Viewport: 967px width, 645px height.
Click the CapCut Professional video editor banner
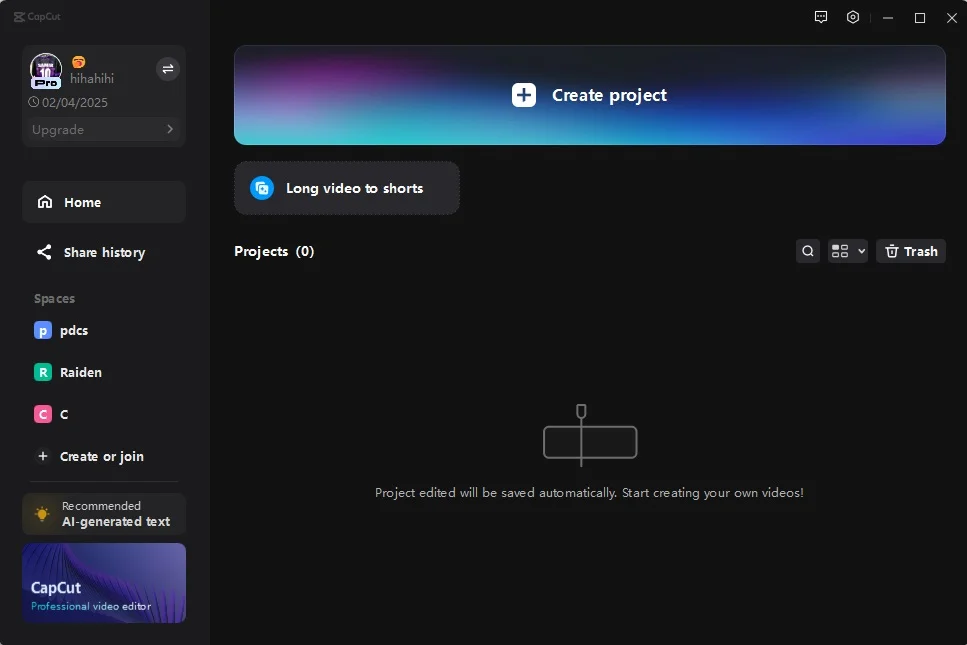click(x=104, y=583)
